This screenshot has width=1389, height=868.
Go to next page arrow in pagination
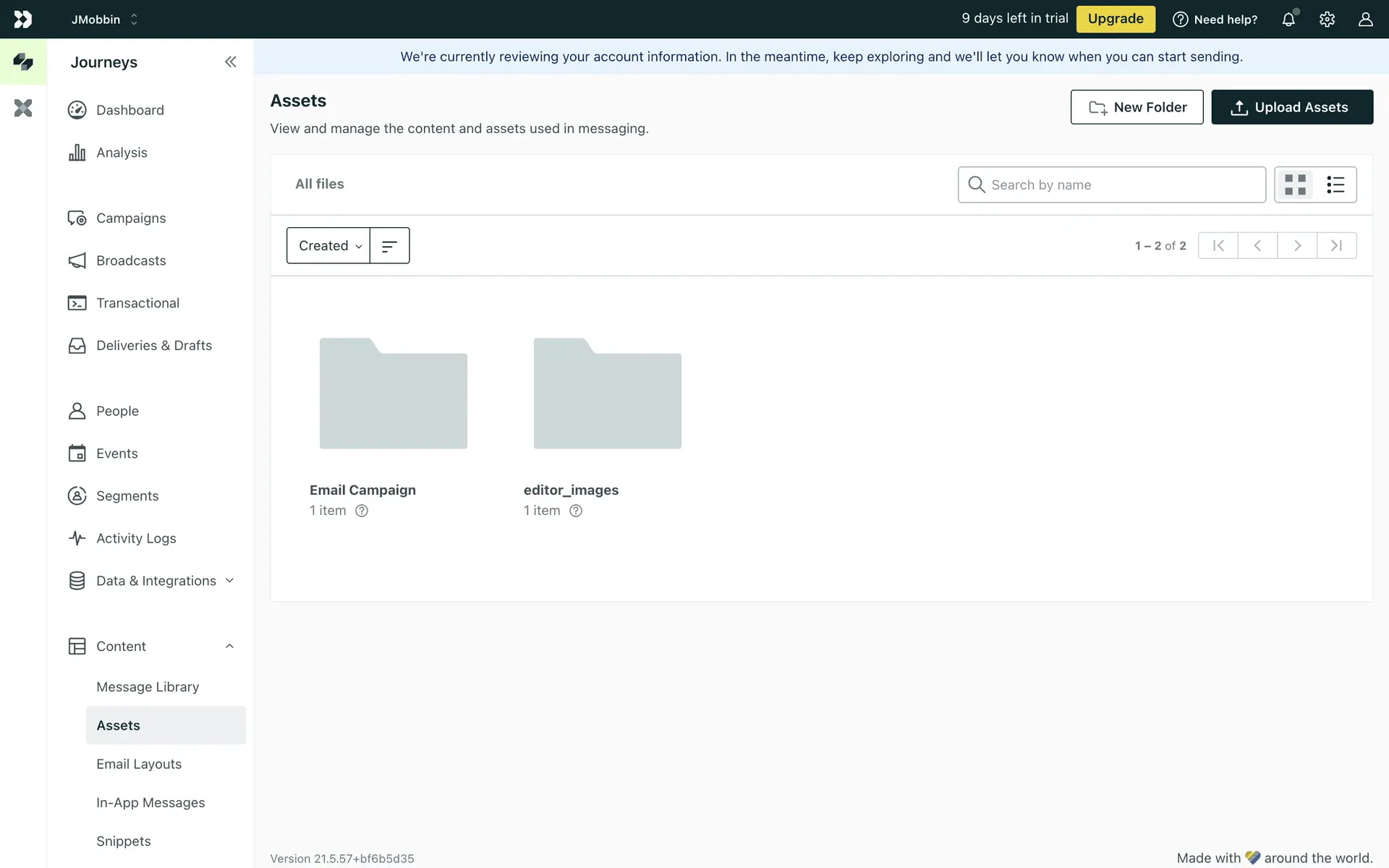tap(1297, 246)
